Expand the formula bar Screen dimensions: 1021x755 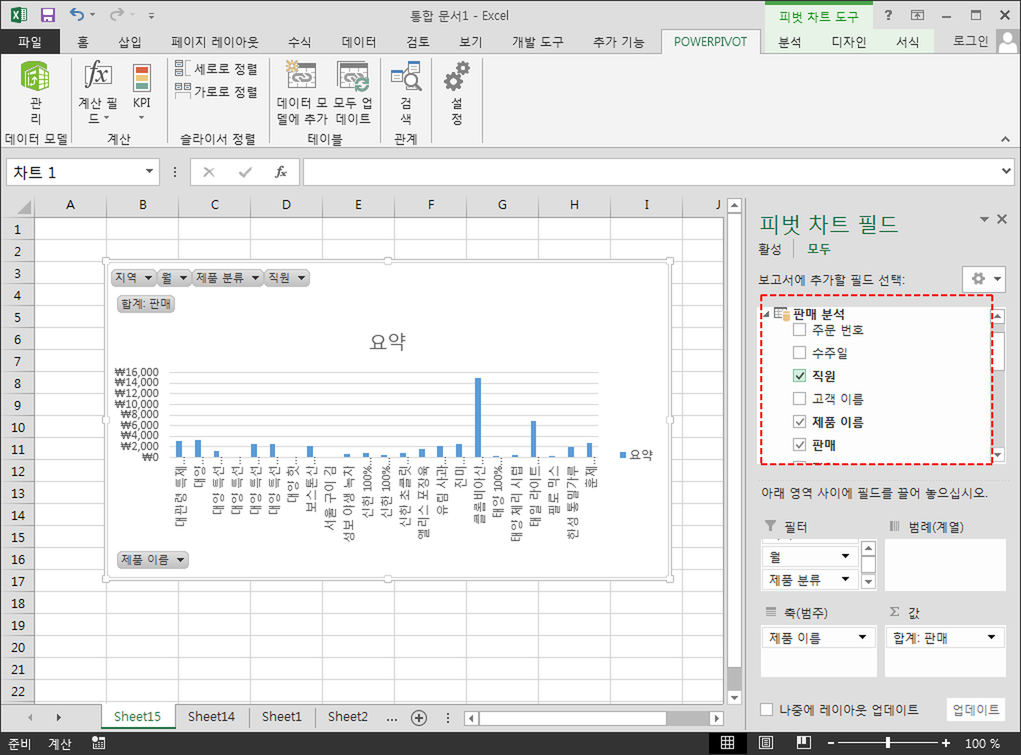click(1006, 171)
